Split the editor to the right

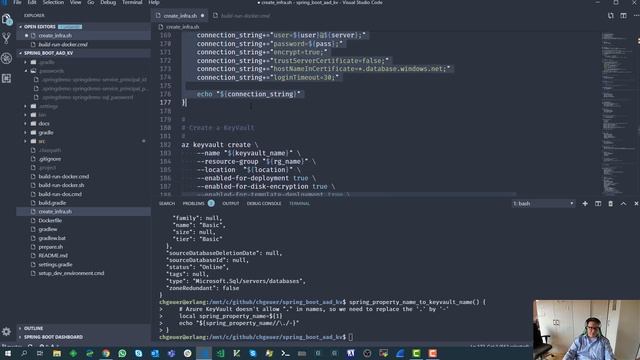tap(623, 16)
